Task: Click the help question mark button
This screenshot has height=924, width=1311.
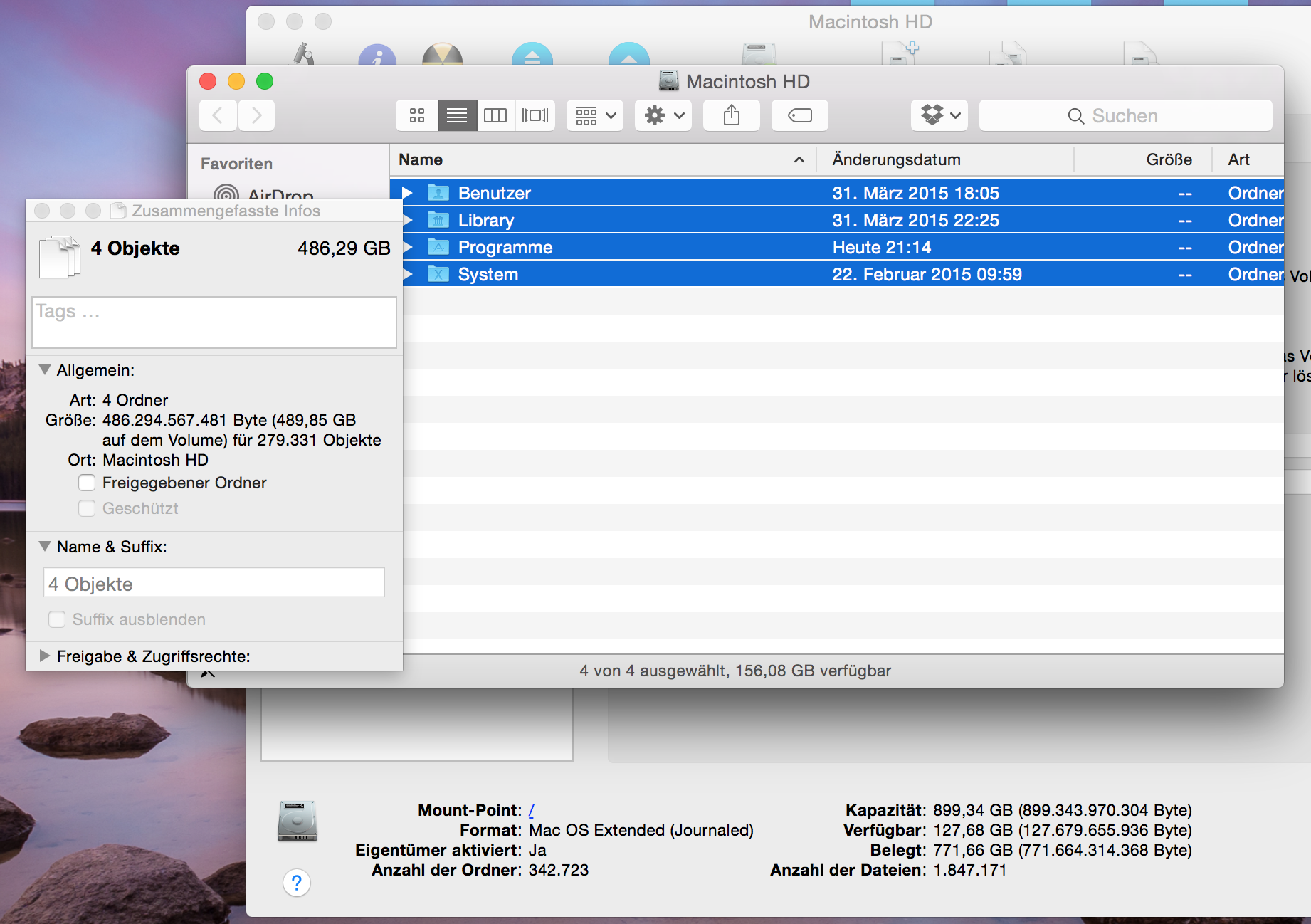Action: point(297,883)
